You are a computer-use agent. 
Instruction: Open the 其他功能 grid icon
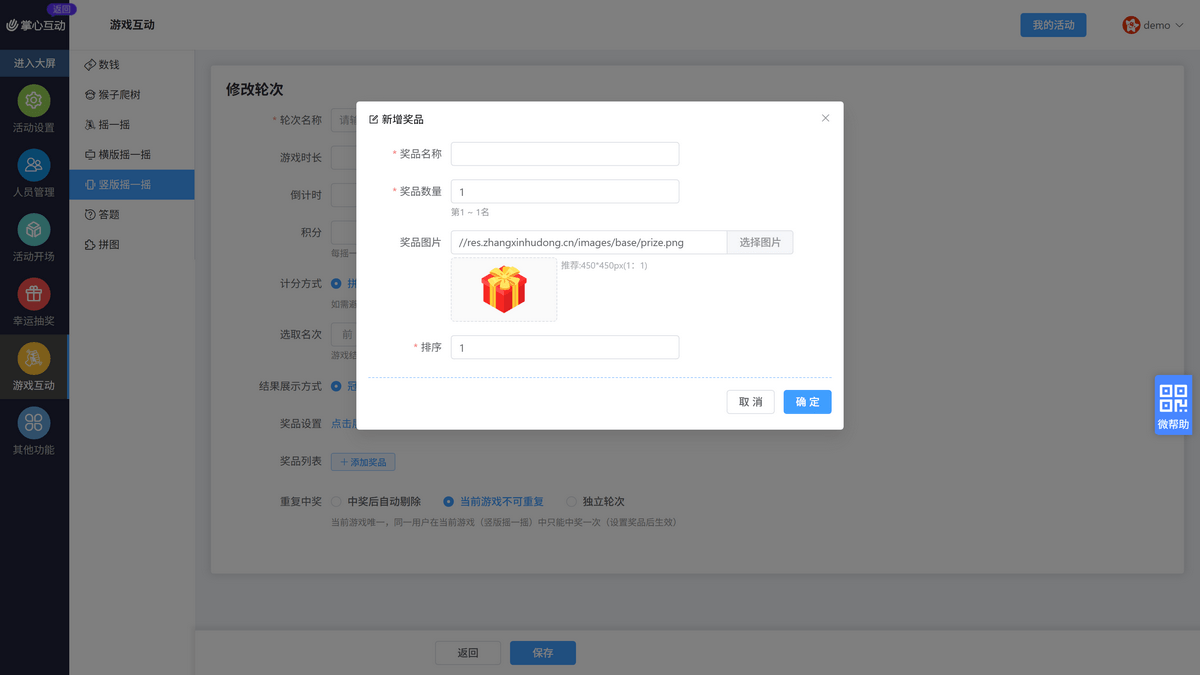tap(34, 423)
